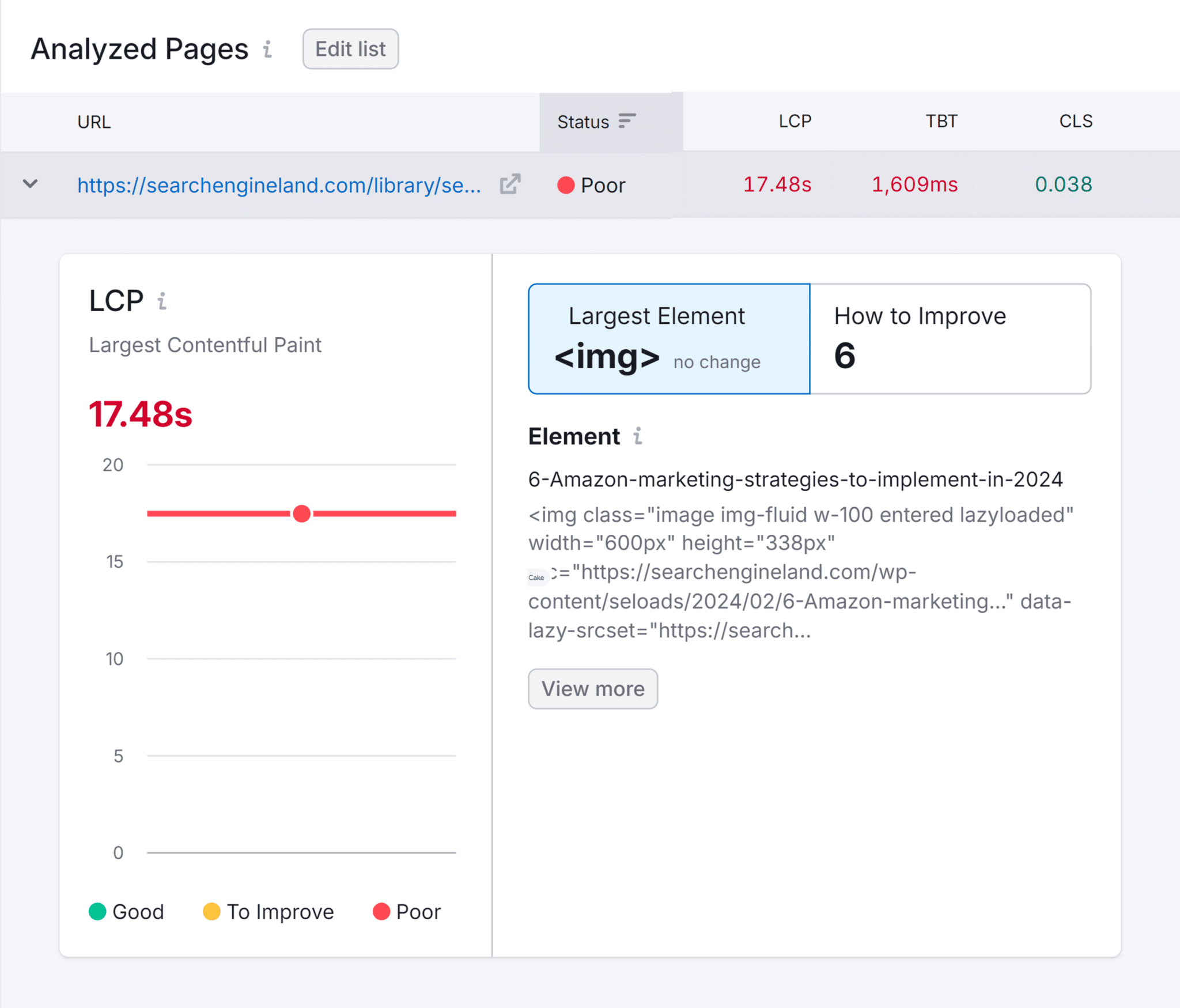This screenshot has width=1180, height=1008.
Task: Open the searchengineland.com library URL link
Action: click(x=279, y=185)
